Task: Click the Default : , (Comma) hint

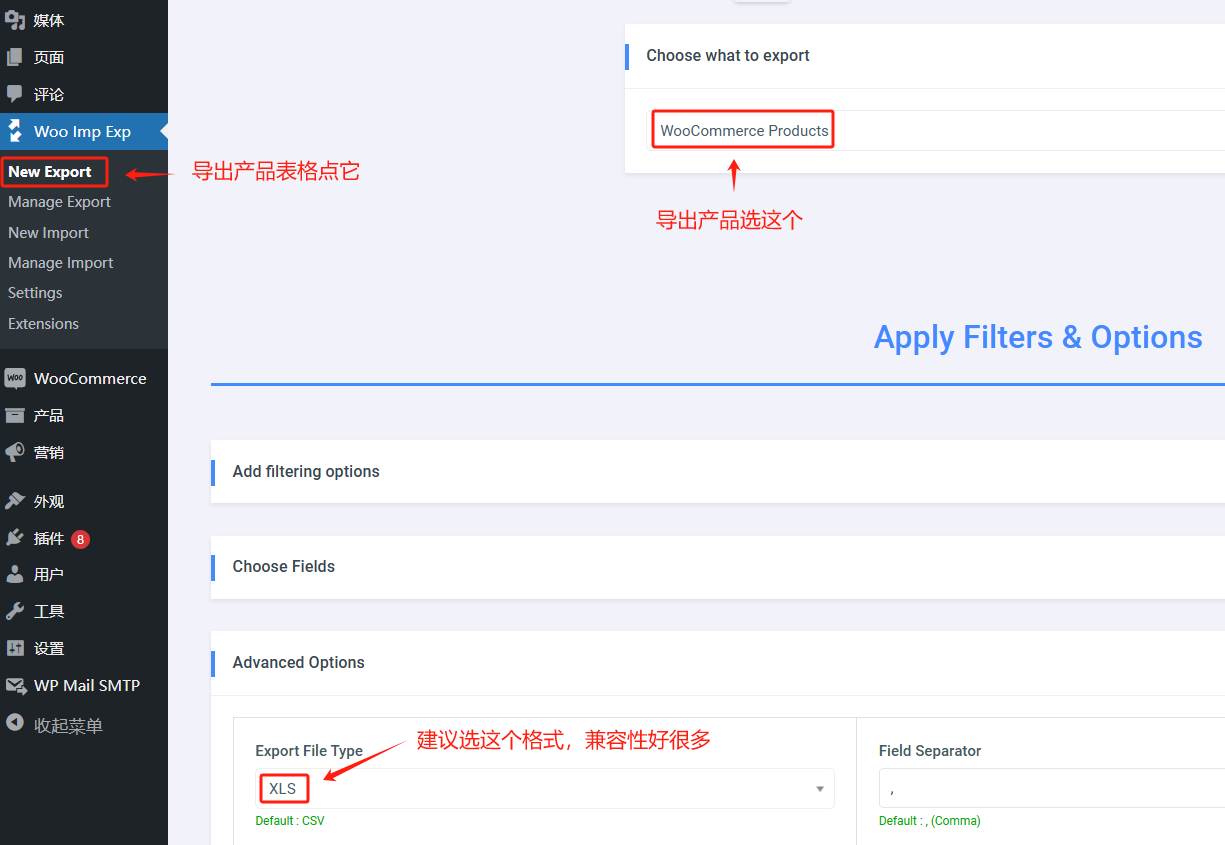Action: (x=930, y=821)
